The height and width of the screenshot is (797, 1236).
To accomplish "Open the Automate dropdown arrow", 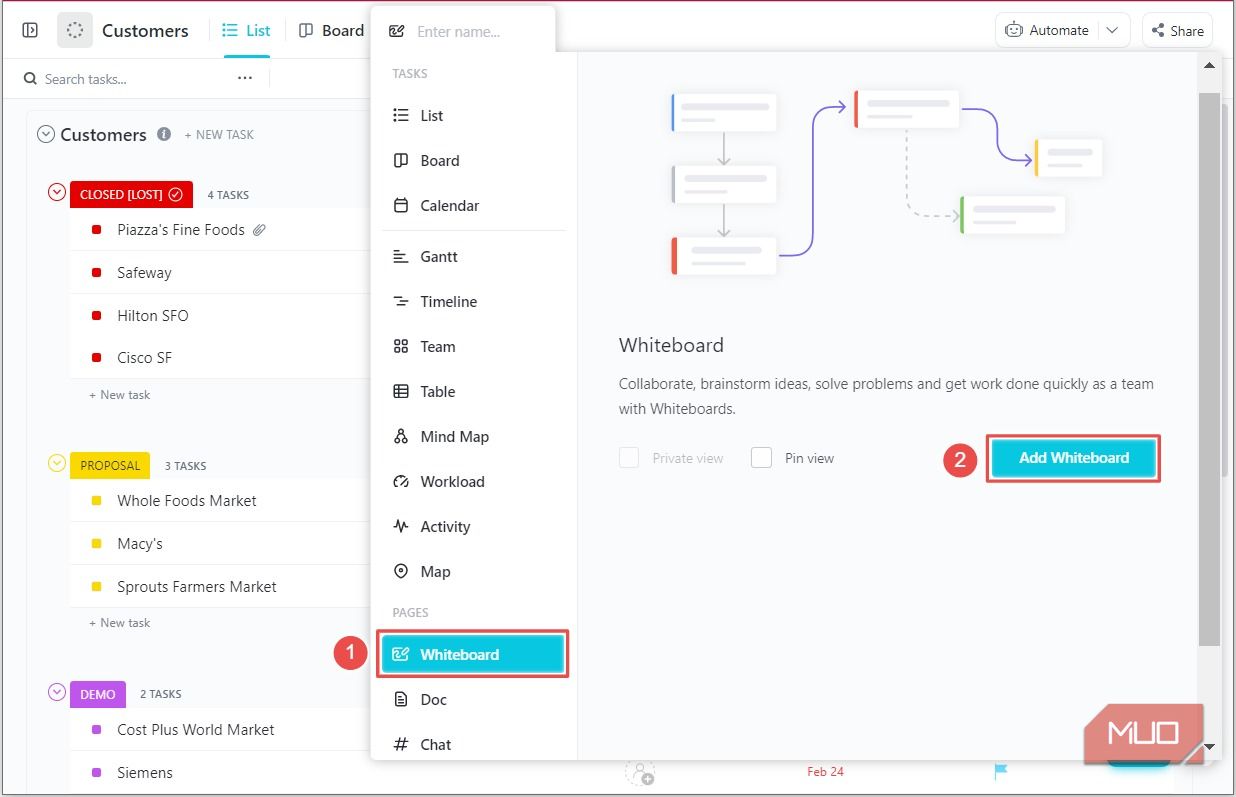I will 1113,30.
